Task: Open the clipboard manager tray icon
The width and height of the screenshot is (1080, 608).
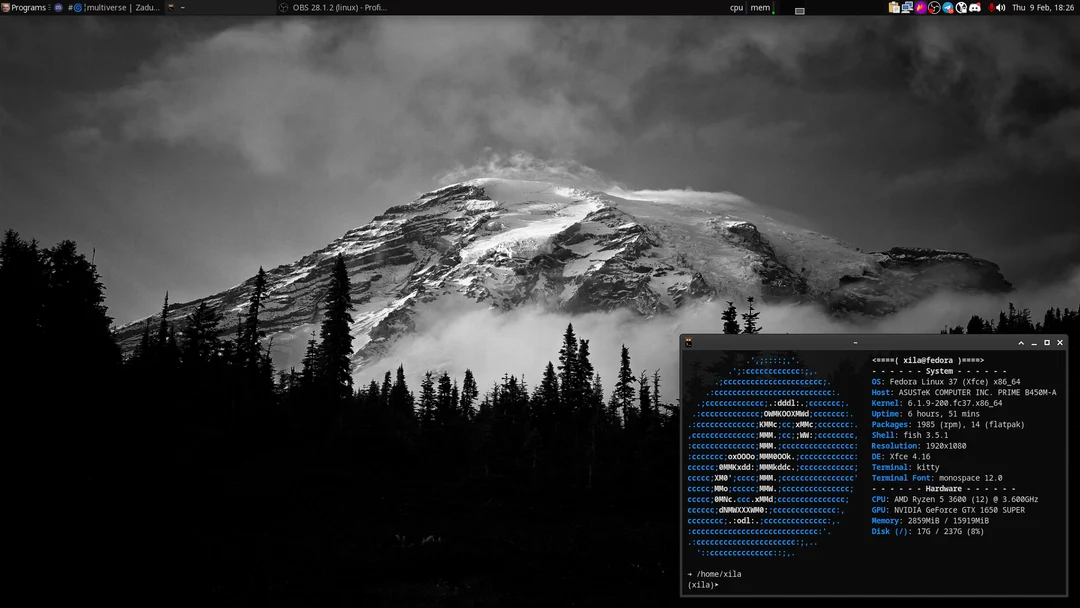Action: pos(894,6)
